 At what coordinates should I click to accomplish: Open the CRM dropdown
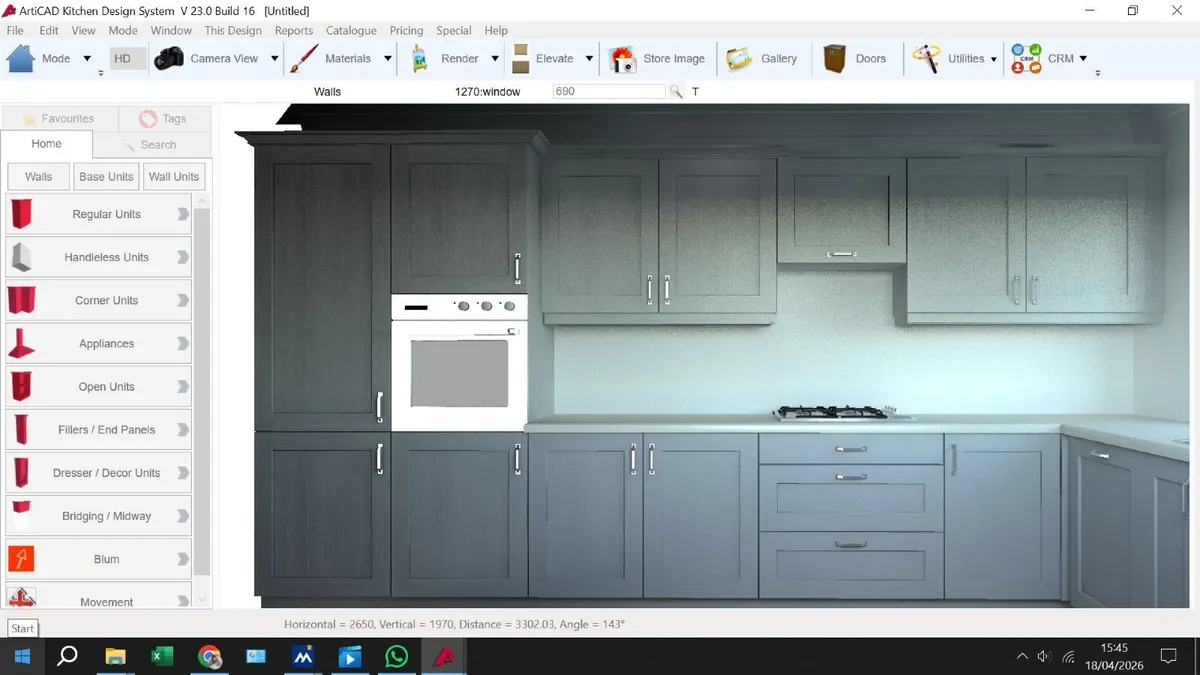[1082, 58]
